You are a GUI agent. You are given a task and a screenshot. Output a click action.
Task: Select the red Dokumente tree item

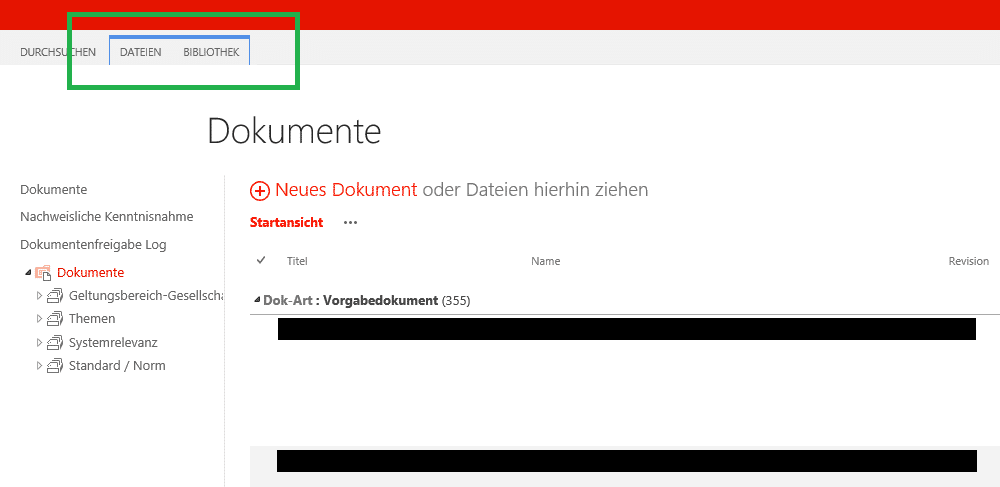pyautogui.click(x=91, y=272)
